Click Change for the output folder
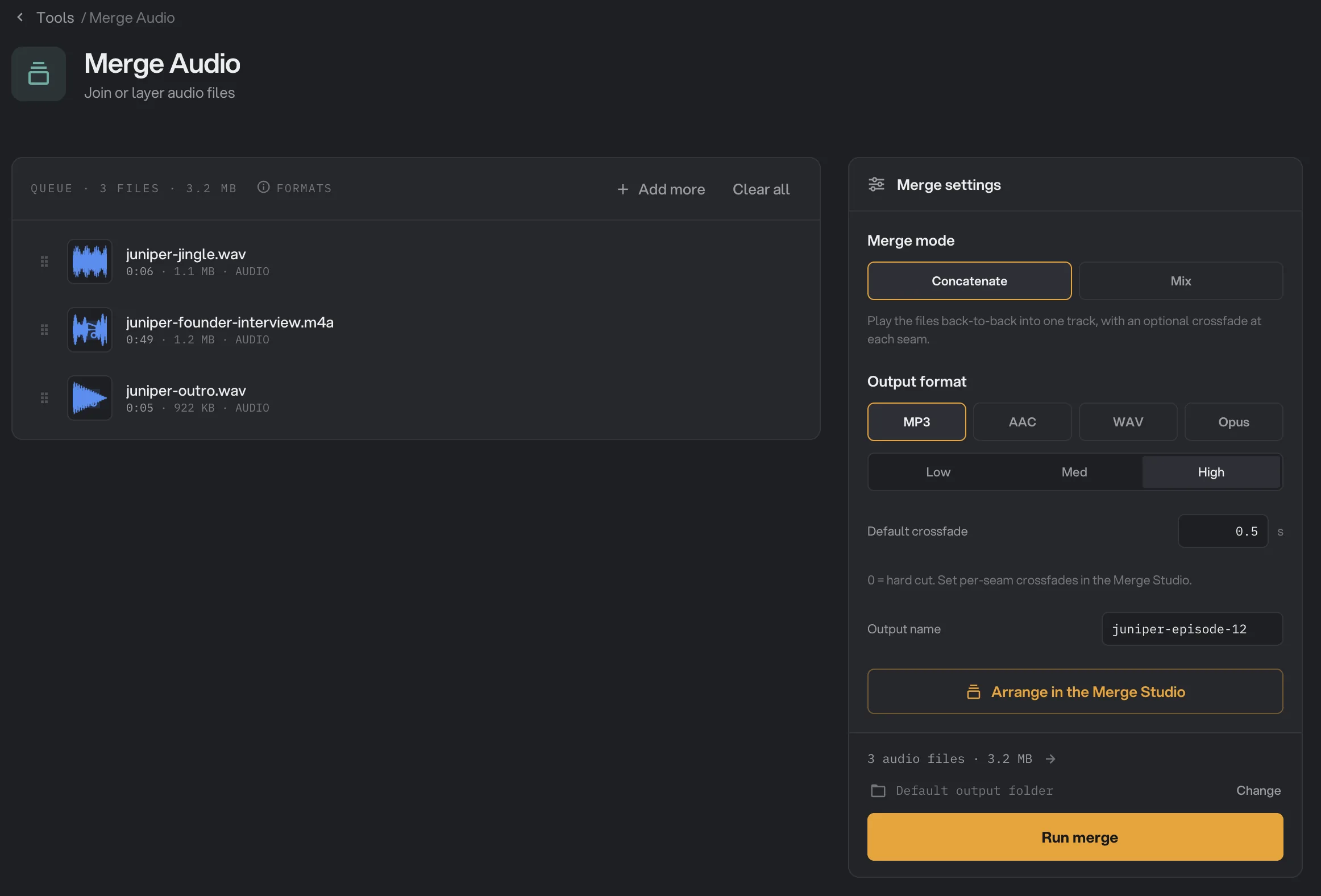This screenshot has width=1321, height=896. pos(1258,790)
